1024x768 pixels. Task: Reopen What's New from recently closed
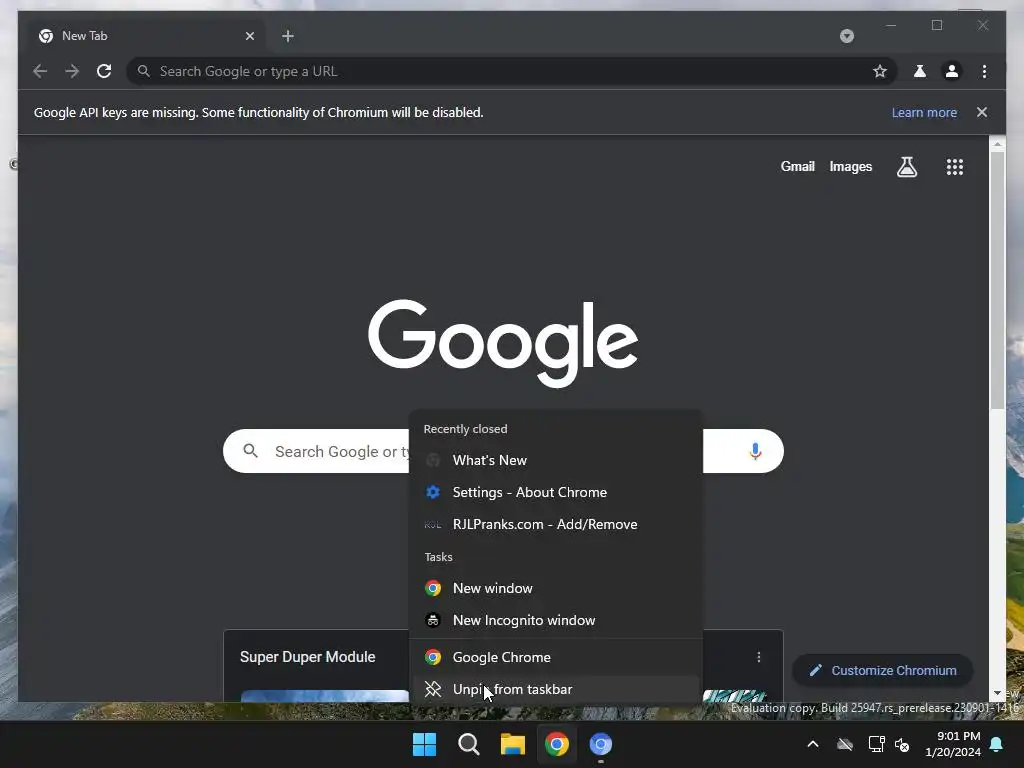(556, 460)
